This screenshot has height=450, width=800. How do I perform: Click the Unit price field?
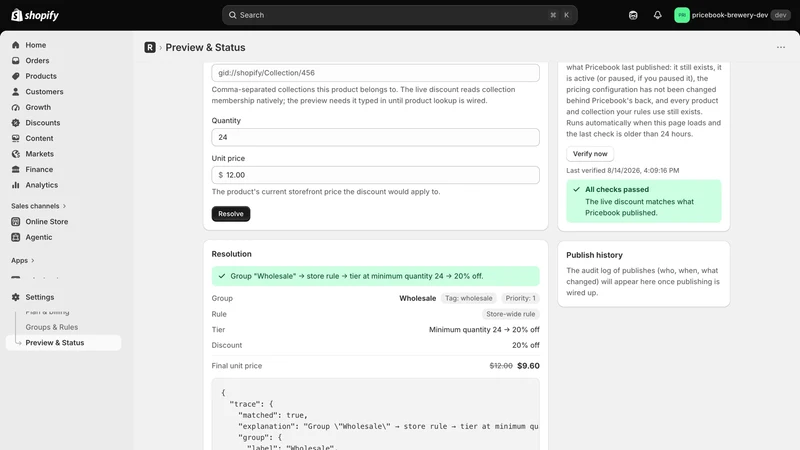(x=376, y=175)
